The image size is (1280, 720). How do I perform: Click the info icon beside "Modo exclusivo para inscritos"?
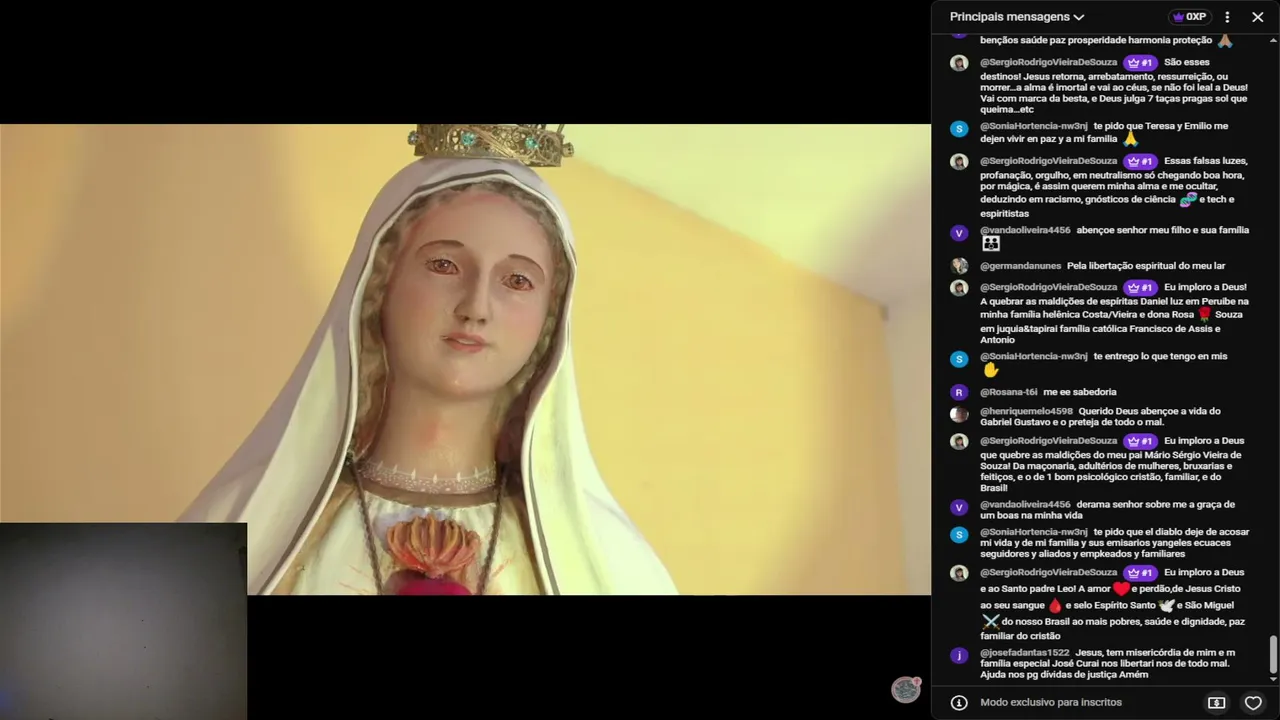(x=959, y=702)
